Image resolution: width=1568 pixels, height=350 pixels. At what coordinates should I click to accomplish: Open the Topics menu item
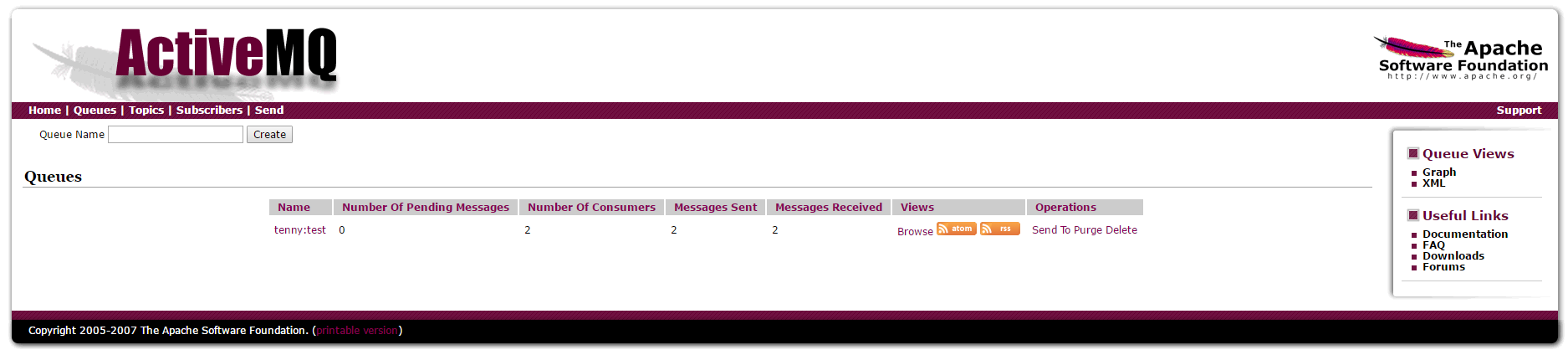coord(146,111)
